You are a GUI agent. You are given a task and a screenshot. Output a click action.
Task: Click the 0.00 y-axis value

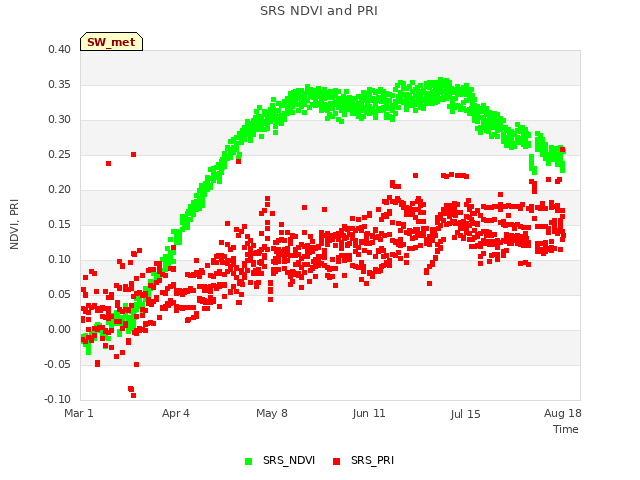[x=59, y=329]
